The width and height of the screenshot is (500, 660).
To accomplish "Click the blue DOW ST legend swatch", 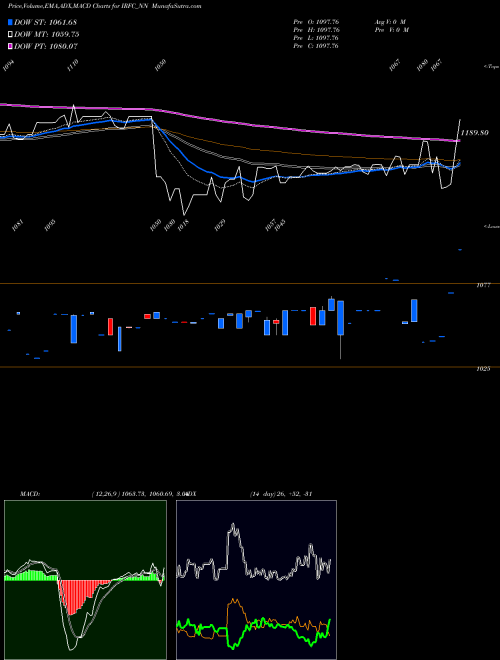I will coord(11,22).
